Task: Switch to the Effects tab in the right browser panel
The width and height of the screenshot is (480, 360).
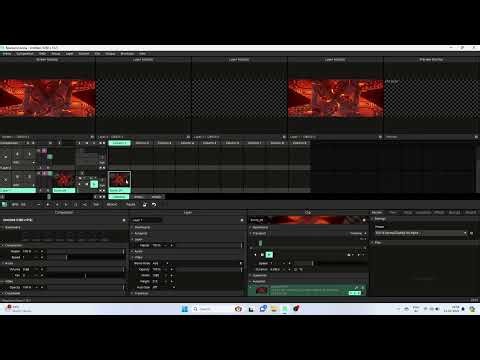Action: [439, 212]
